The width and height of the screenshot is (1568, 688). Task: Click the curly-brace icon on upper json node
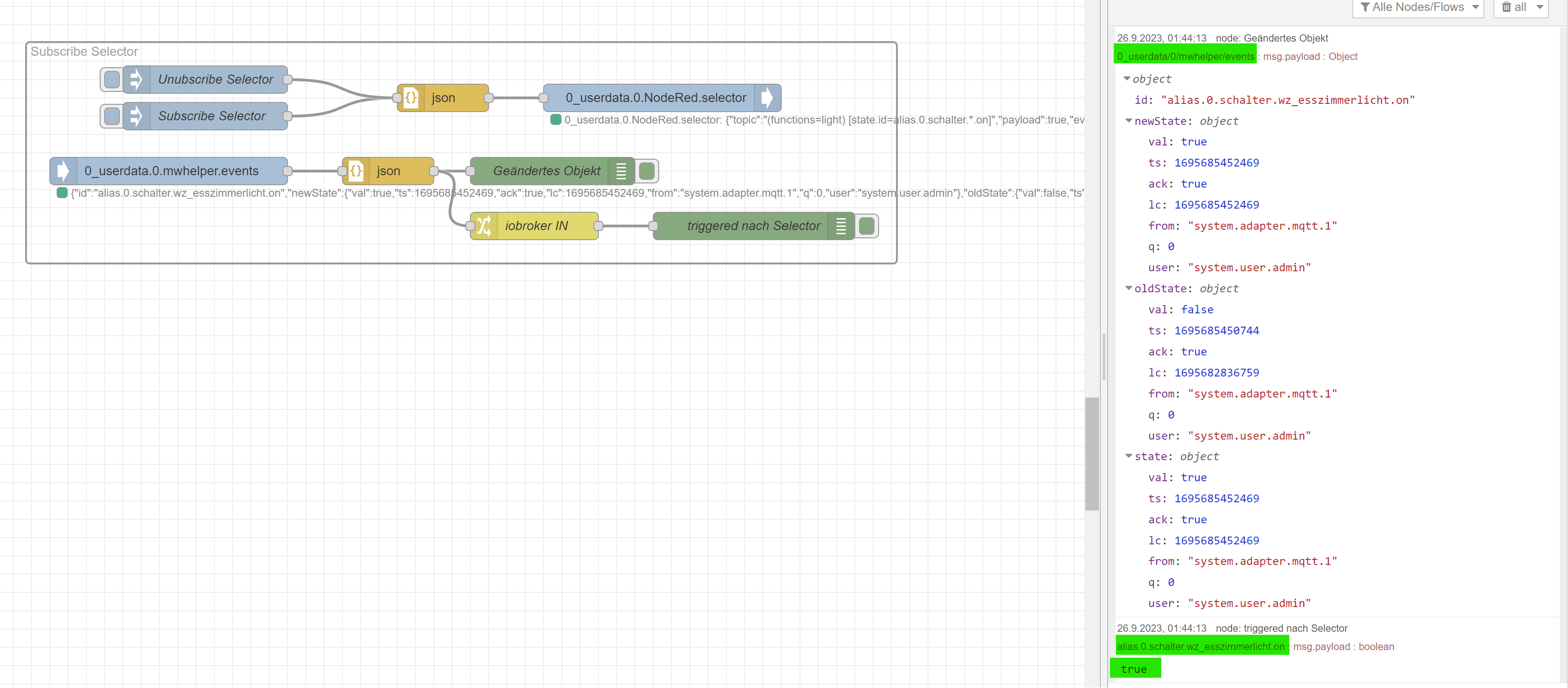pyautogui.click(x=411, y=98)
